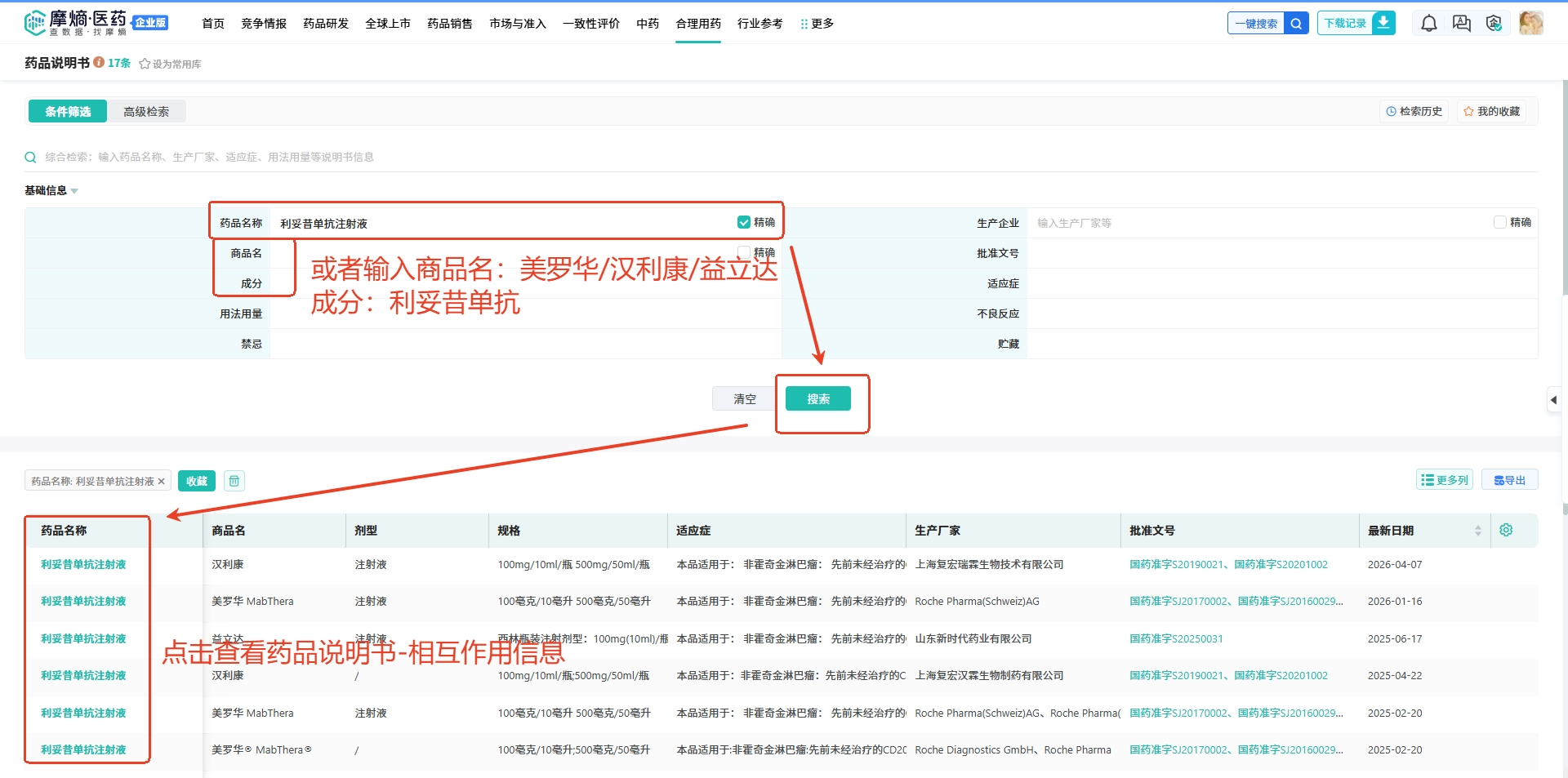Open the 市场与准入 menu
The image size is (1568, 778).
coord(518,24)
